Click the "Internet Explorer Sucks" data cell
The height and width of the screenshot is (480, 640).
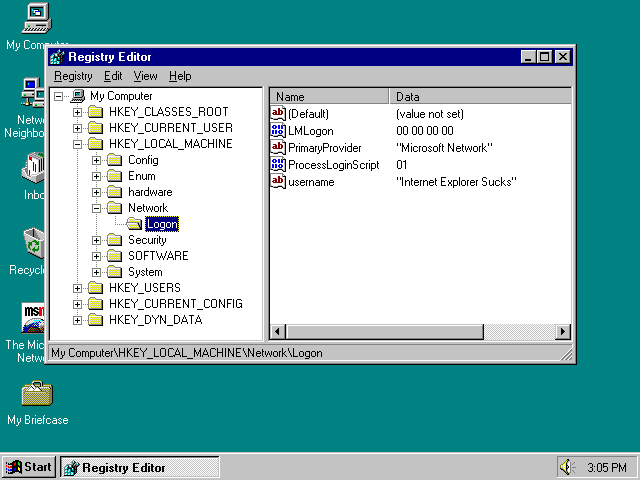pos(456,182)
